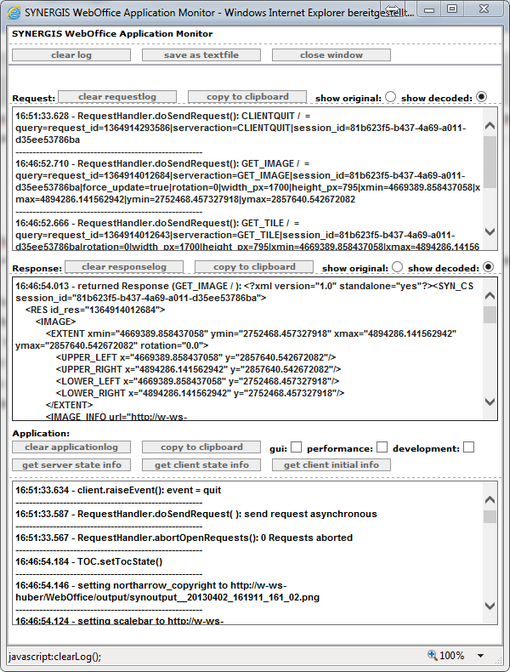Clear the application log
This screenshot has height=672, width=510.
coord(71,447)
